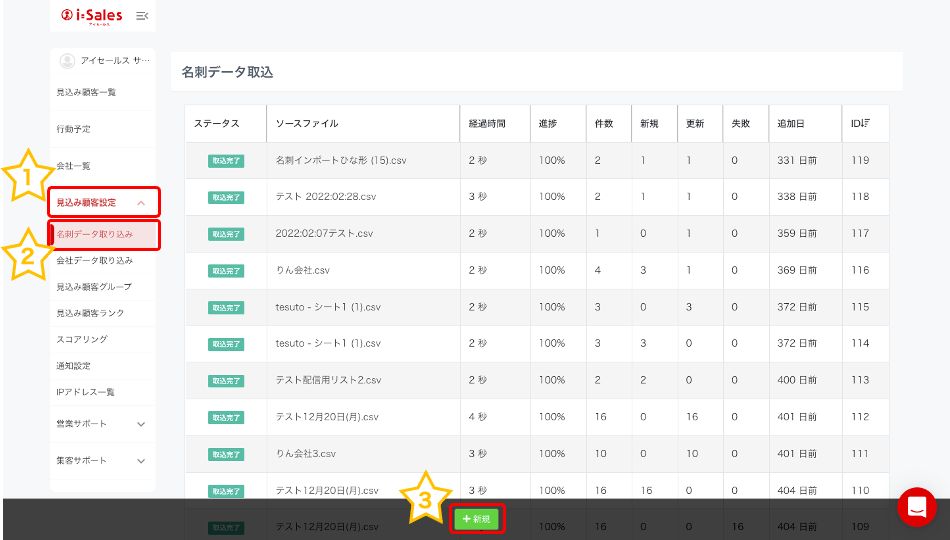Viewport: 950px width, 540px height.
Task: Click the user avatar icon in sidebar
Action: coord(68,61)
